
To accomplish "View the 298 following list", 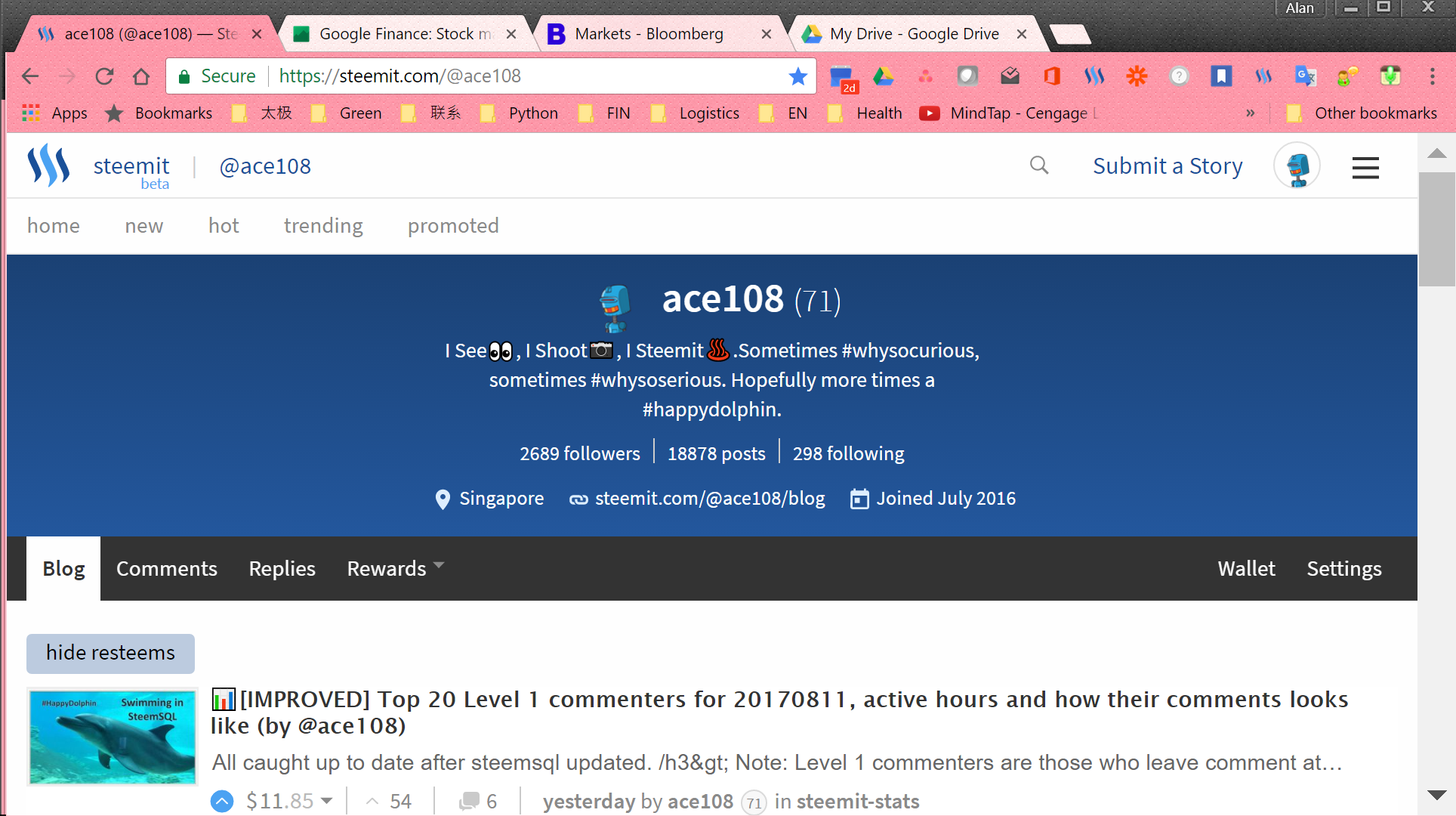I will click(x=848, y=453).
